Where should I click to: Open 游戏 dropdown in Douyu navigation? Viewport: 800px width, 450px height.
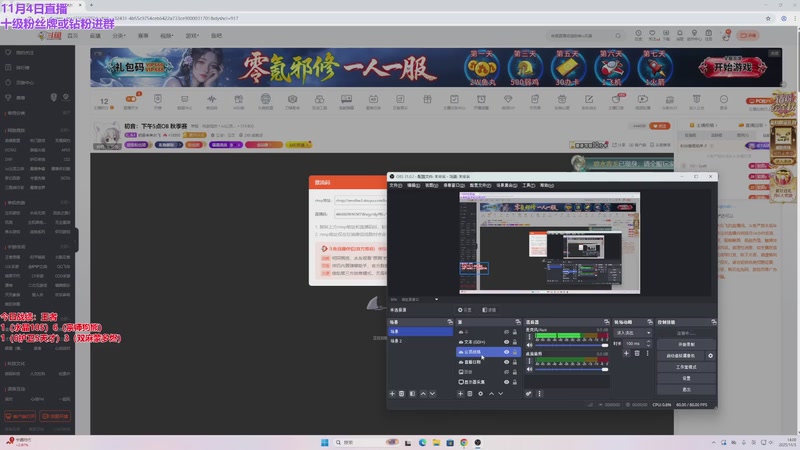point(192,36)
